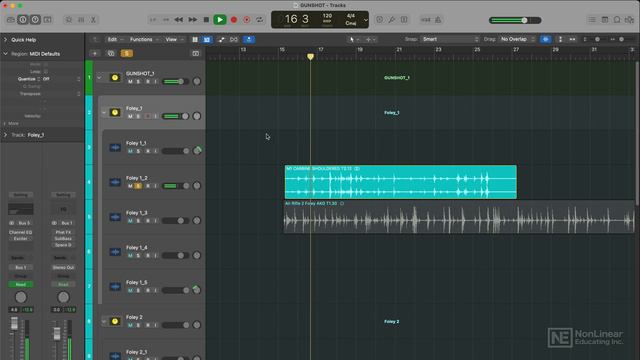Click the Stereo Out output slot

point(63,267)
